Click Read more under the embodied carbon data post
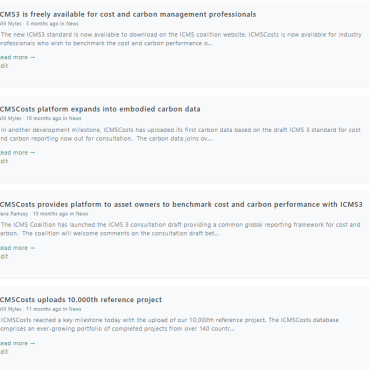This screenshot has height=370, width=370. coord(17,153)
